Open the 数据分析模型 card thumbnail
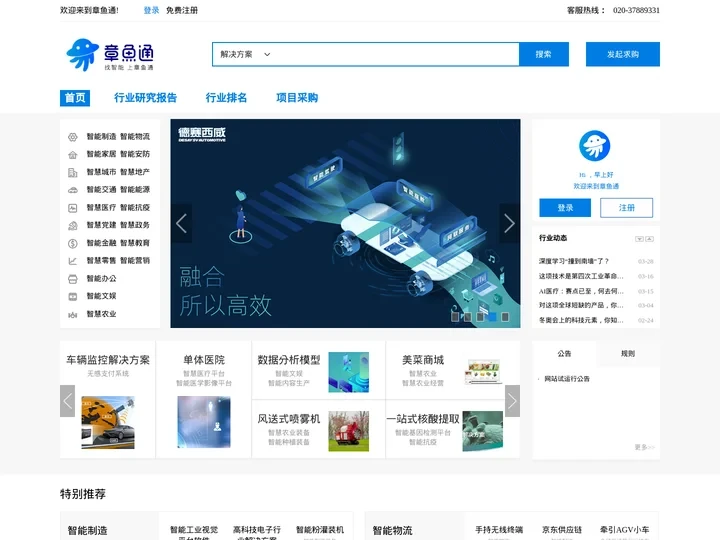Image resolution: width=720 pixels, height=540 pixels. (x=349, y=372)
